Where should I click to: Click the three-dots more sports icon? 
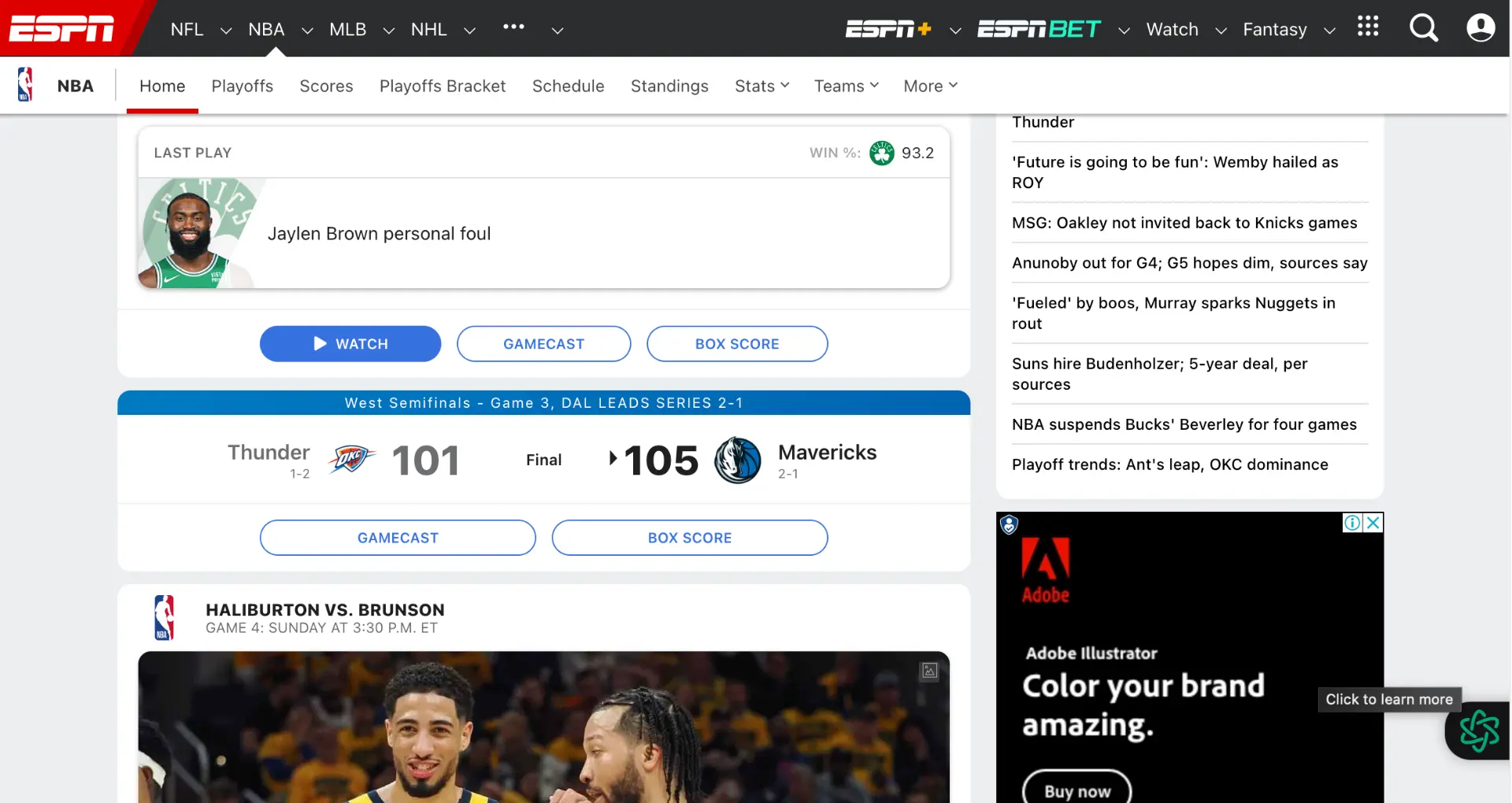pyautogui.click(x=513, y=26)
